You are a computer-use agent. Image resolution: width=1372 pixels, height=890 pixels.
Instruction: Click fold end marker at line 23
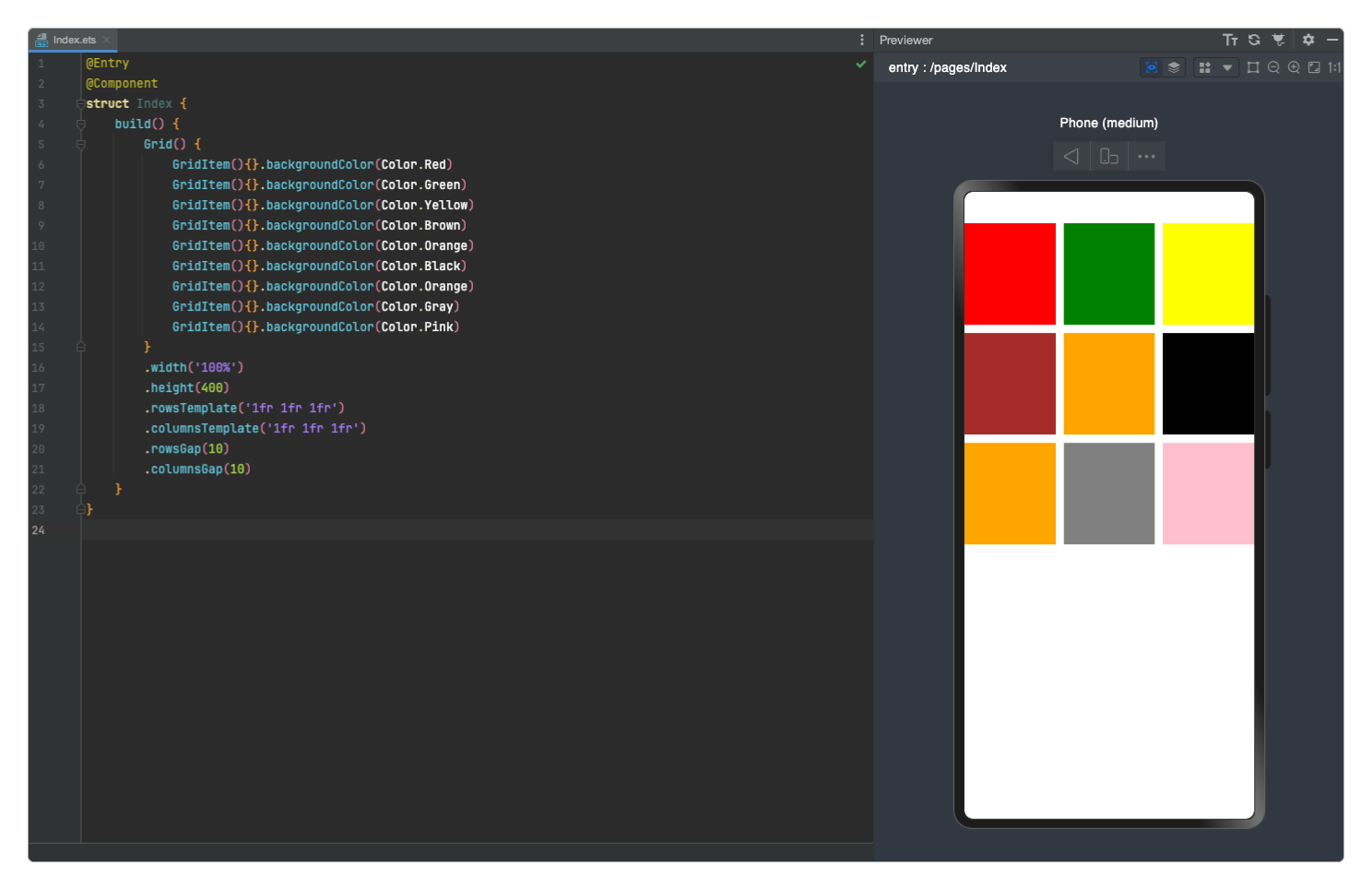pos(80,510)
